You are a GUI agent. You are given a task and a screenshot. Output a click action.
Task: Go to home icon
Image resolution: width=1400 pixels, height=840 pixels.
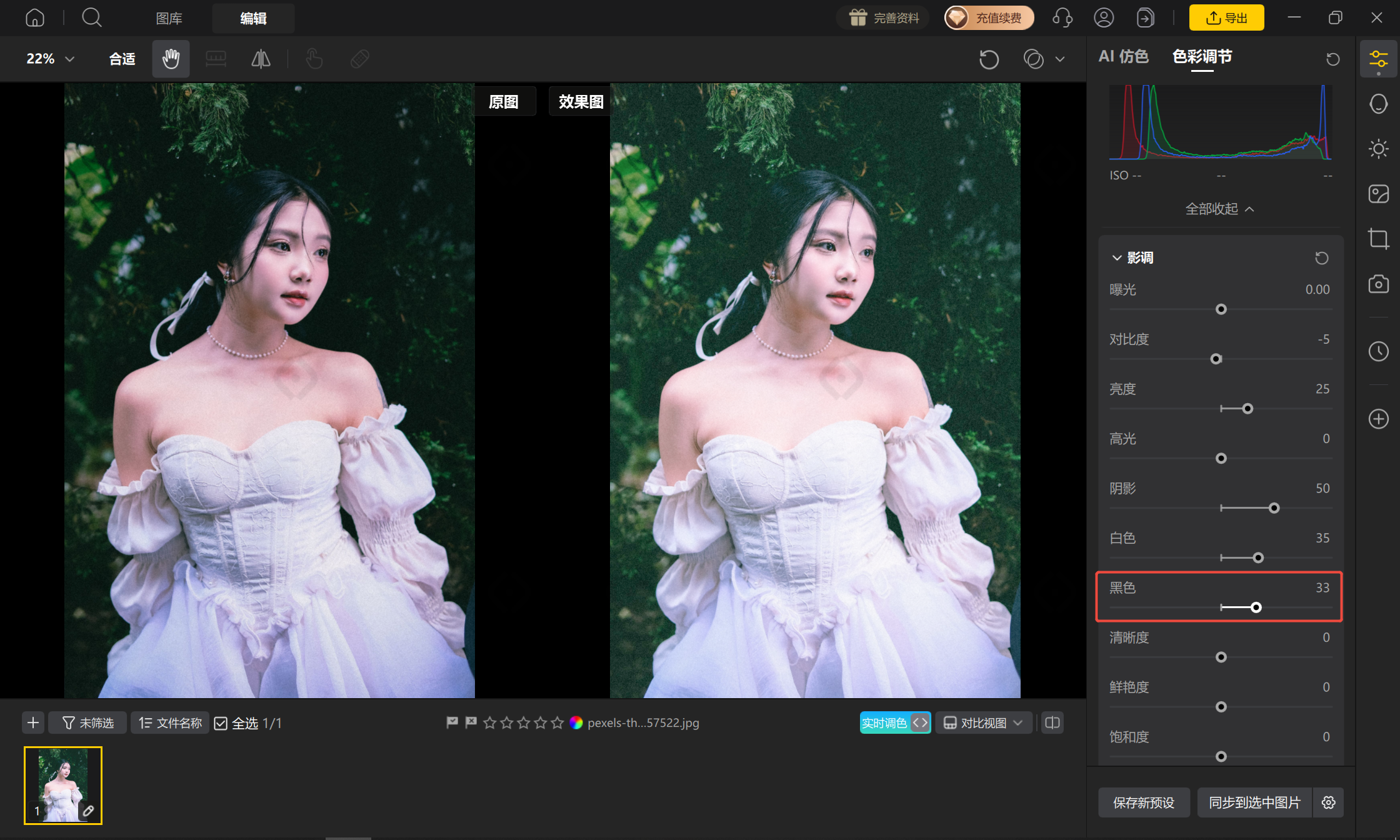tap(35, 17)
